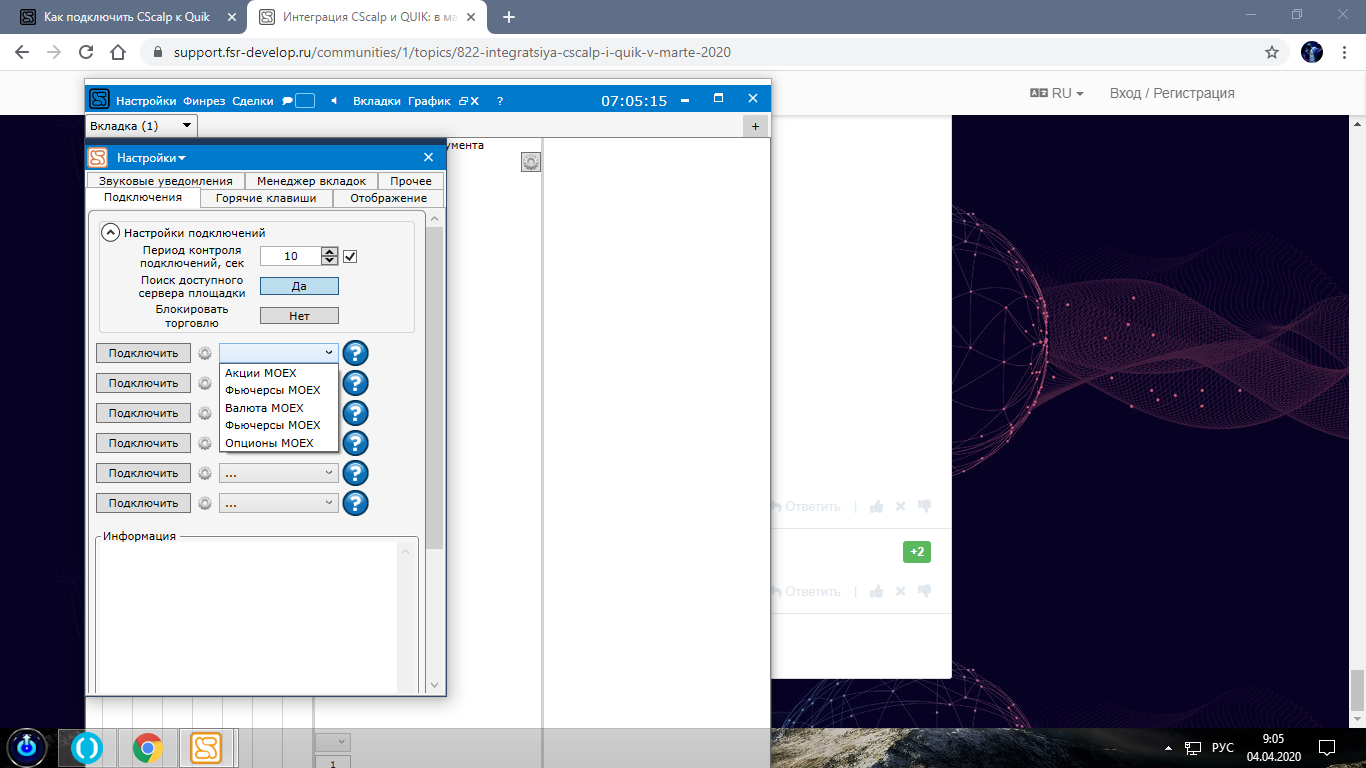Open График menu in CScalp

(x=429, y=101)
